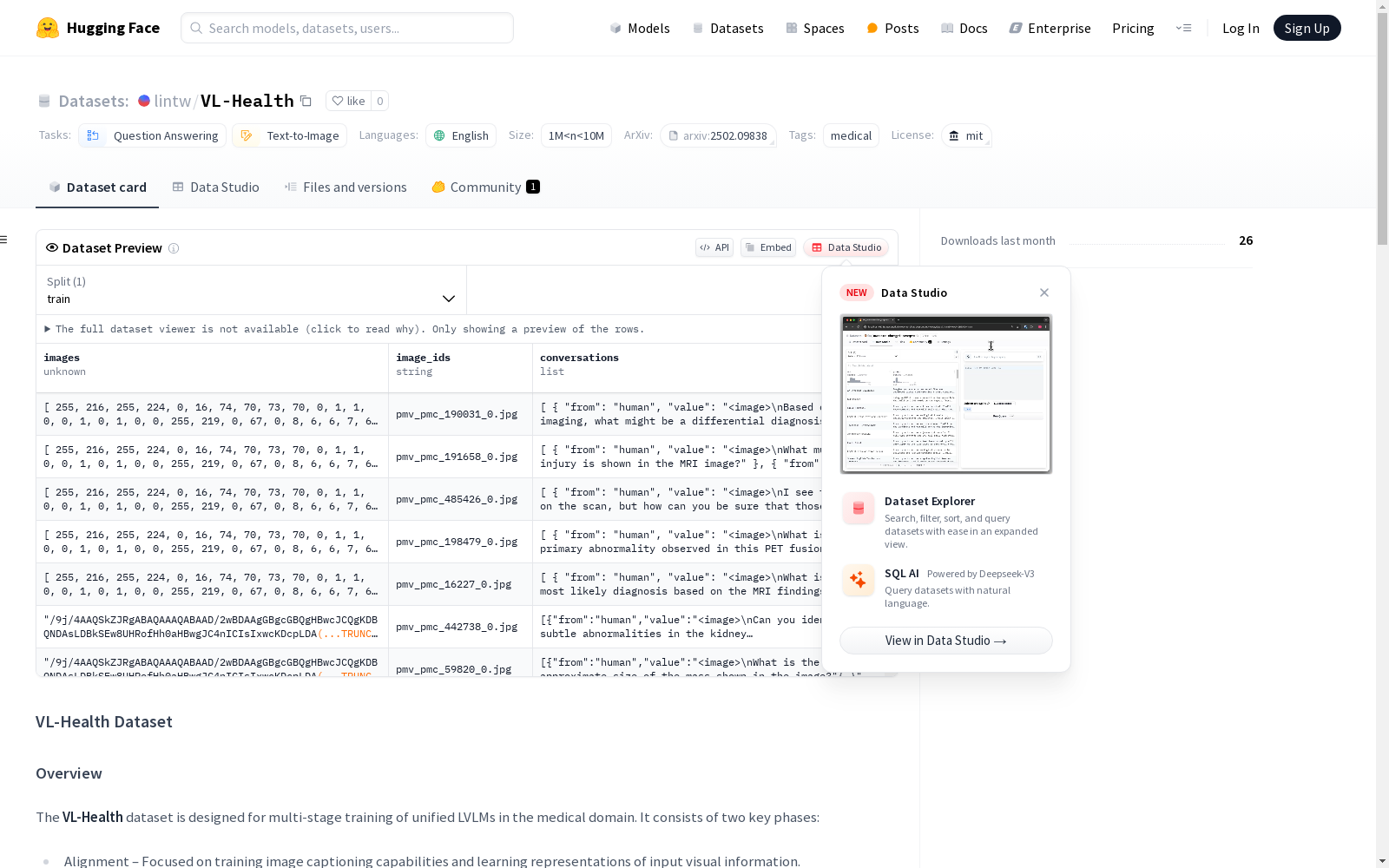Go to Datasets in top navigation
The width and height of the screenshot is (1389, 868).
(x=727, y=28)
